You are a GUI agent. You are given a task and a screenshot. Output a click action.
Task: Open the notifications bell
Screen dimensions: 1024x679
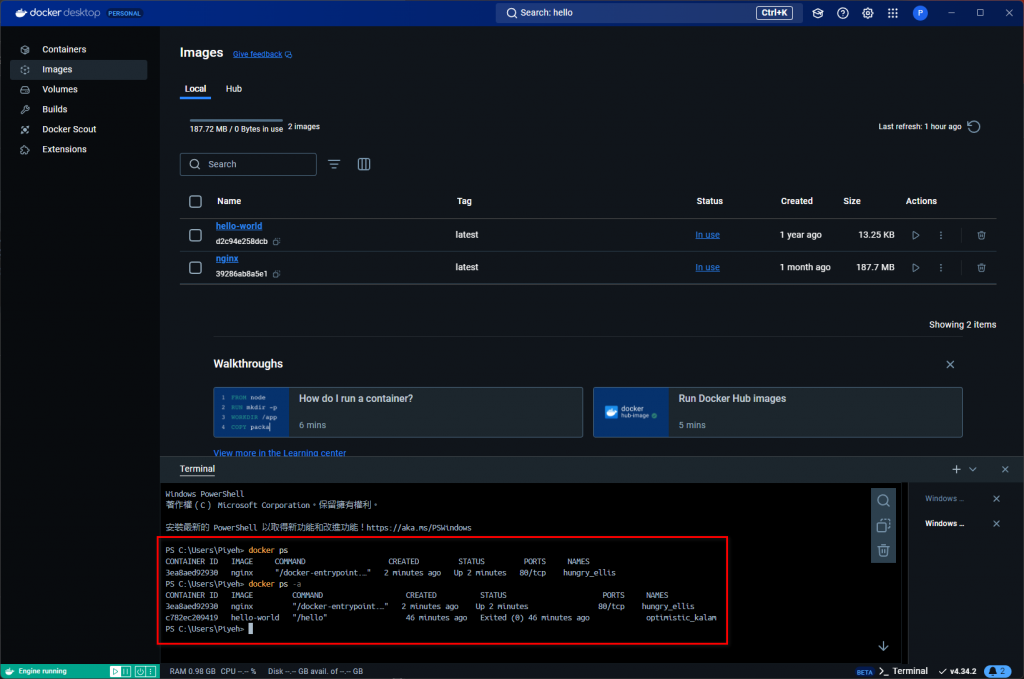pos(998,671)
